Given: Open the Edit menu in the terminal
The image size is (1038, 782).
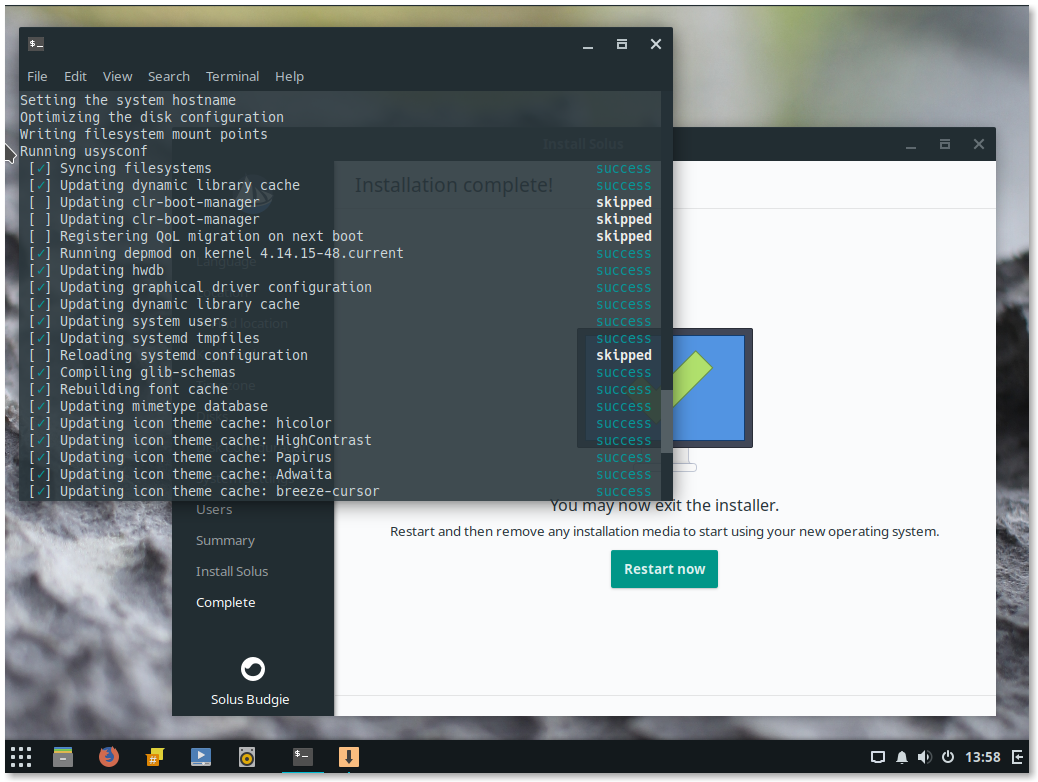Looking at the screenshot, I should click(x=75, y=76).
